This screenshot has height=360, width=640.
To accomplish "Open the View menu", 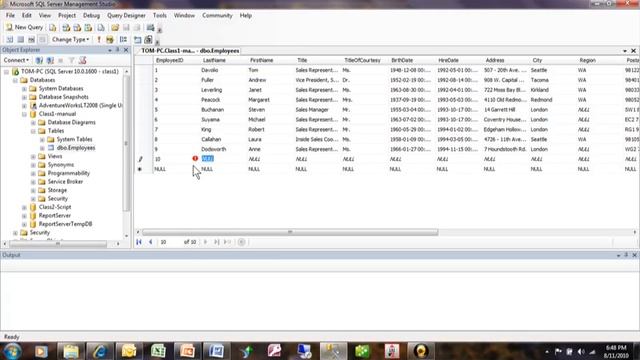I will pyautogui.click(x=45, y=16).
